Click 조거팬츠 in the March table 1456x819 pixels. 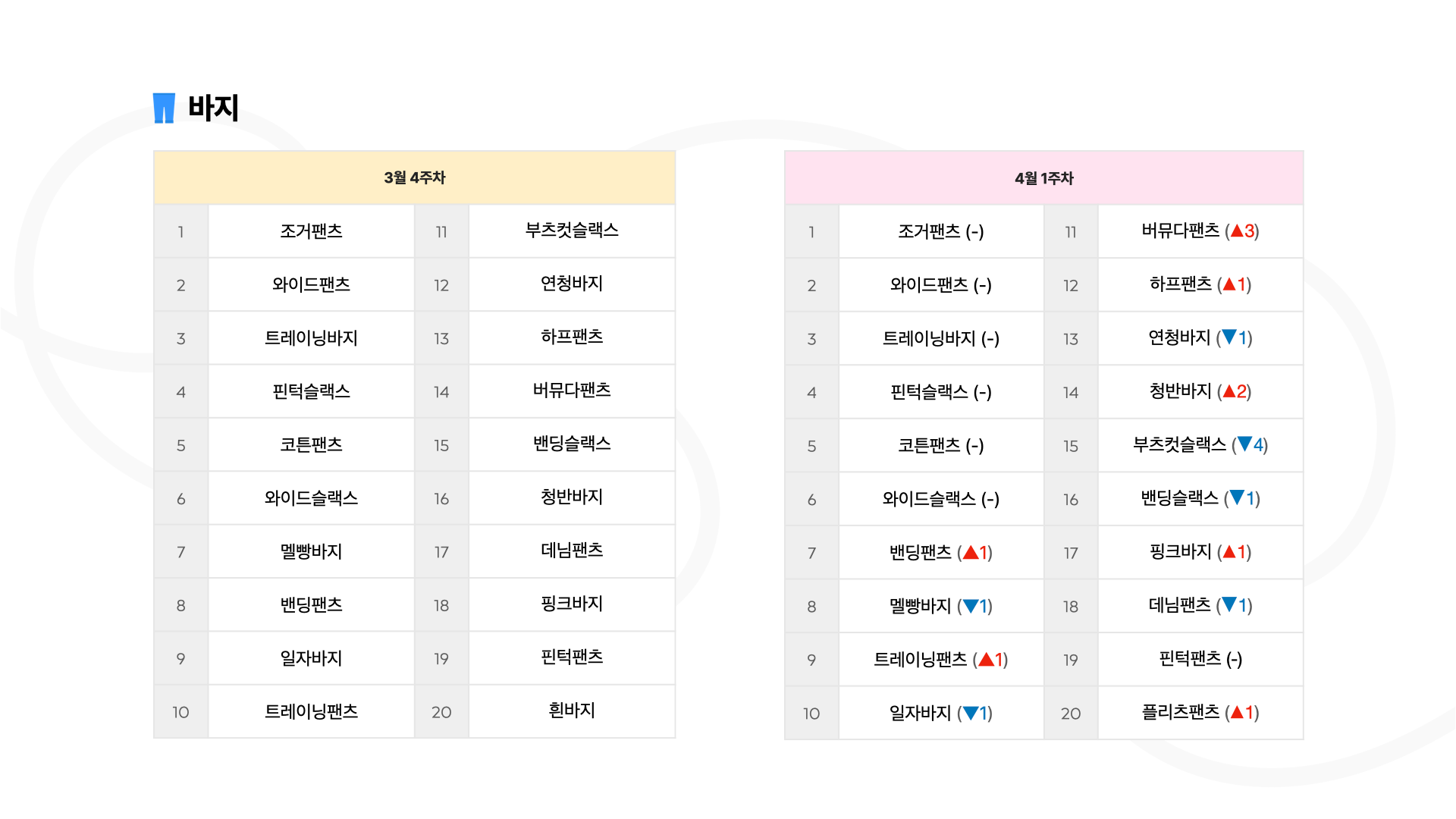pyautogui.click(x=311, y=231)
